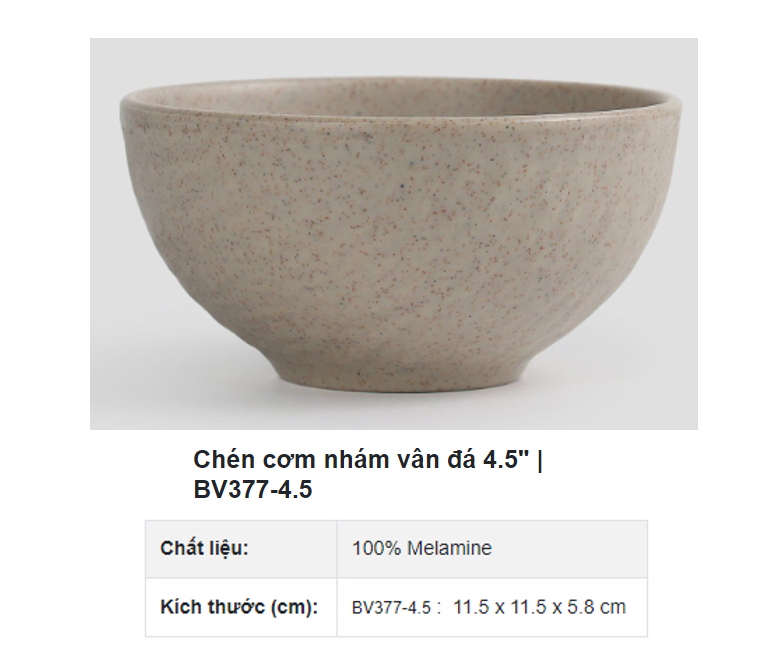Click the BV377-4.5 code in size row
The width and height of the screenshot is (776, 667).
391,608
